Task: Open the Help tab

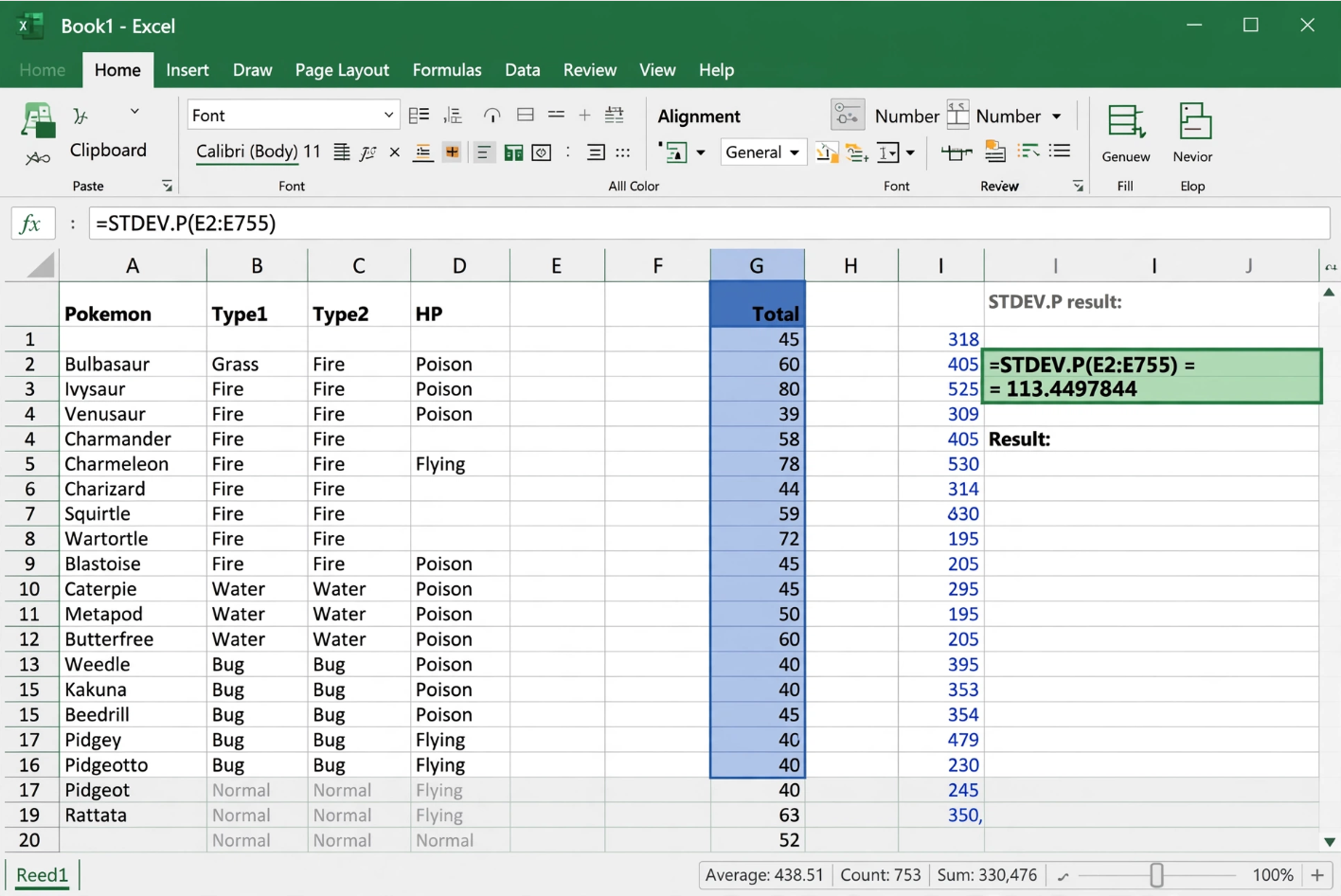Action: point(716,70)
